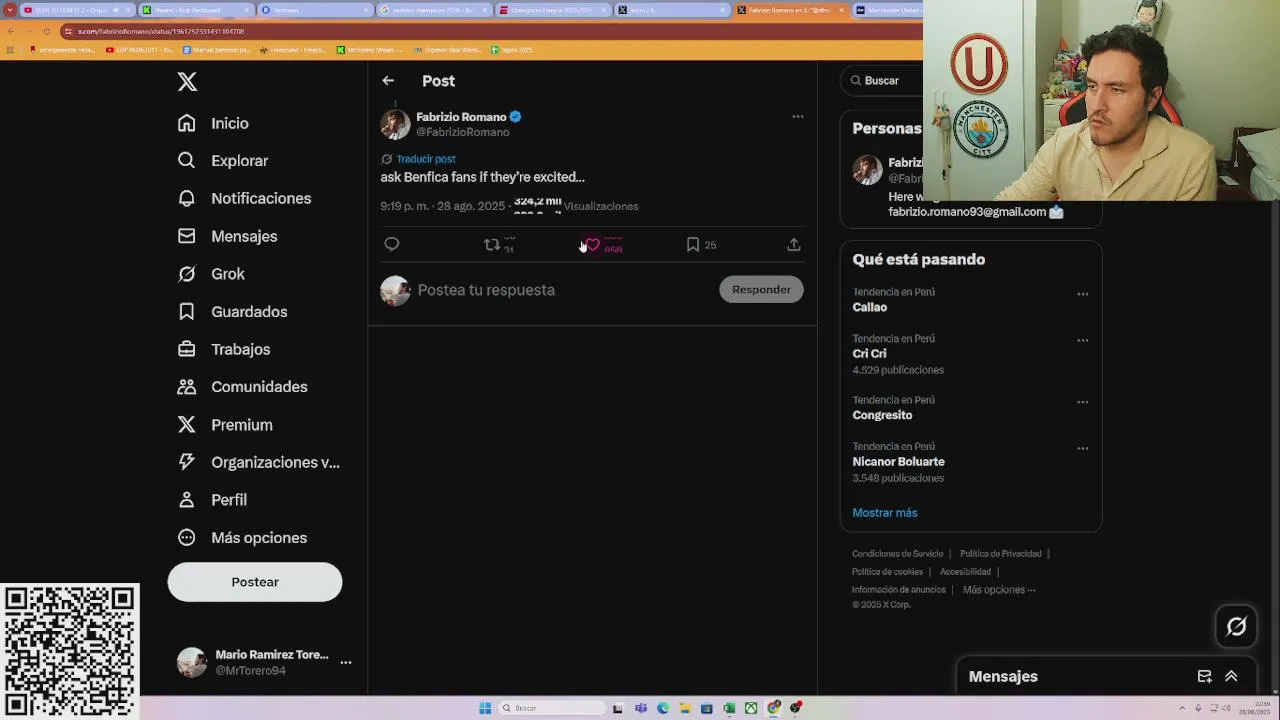Click the repost icon

click(x=492, y=244)
